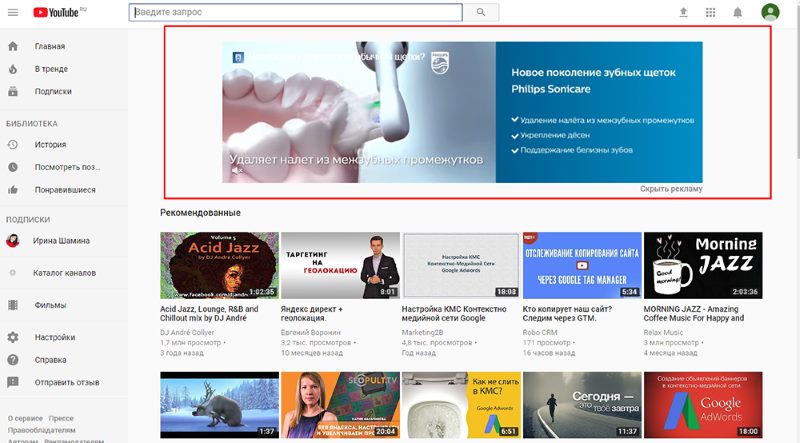Click channel name Евгений Воронин
Screen dimensions: 800x443
(x=311, y=332)
